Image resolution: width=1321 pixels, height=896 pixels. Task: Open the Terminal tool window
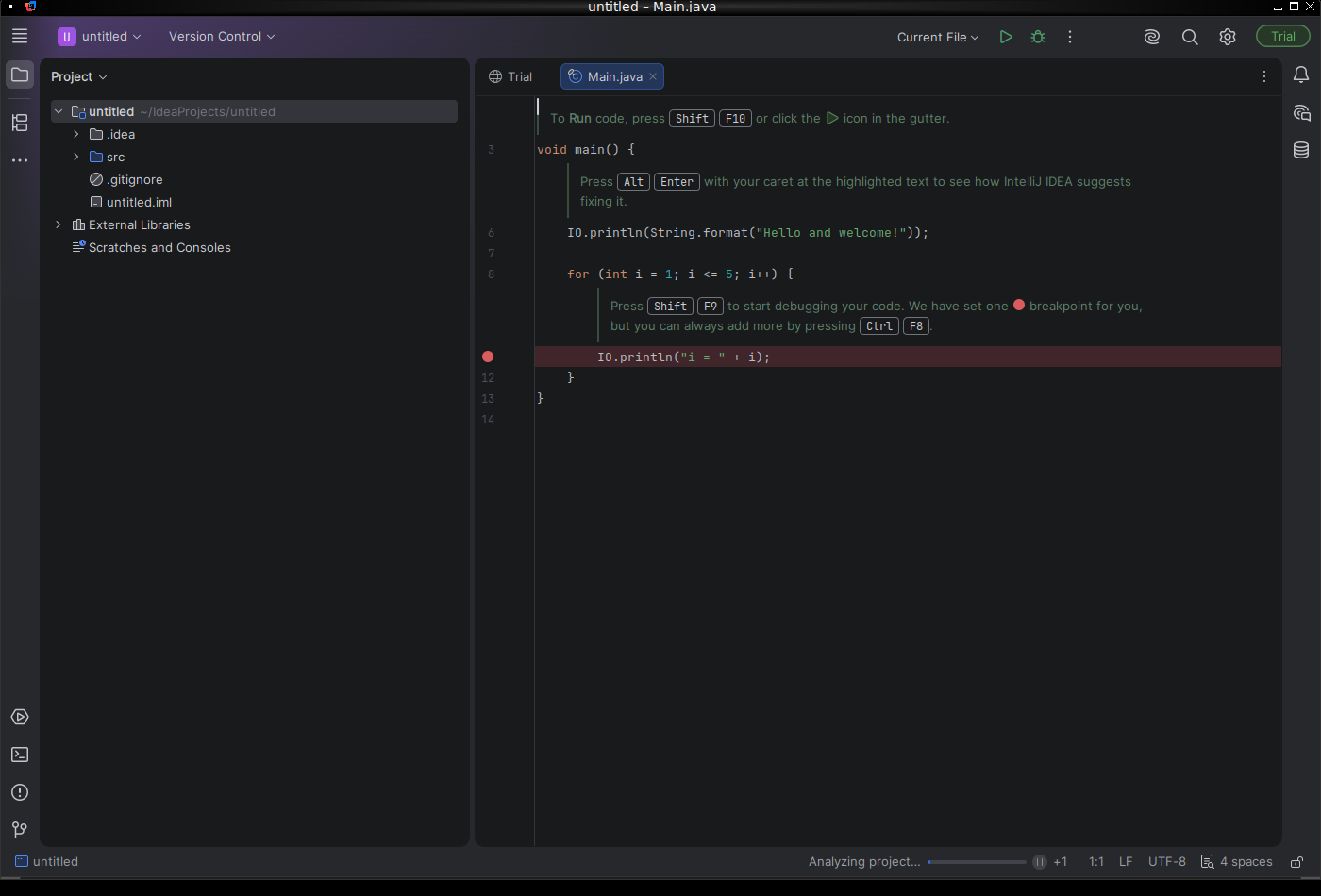click(20, 755)
